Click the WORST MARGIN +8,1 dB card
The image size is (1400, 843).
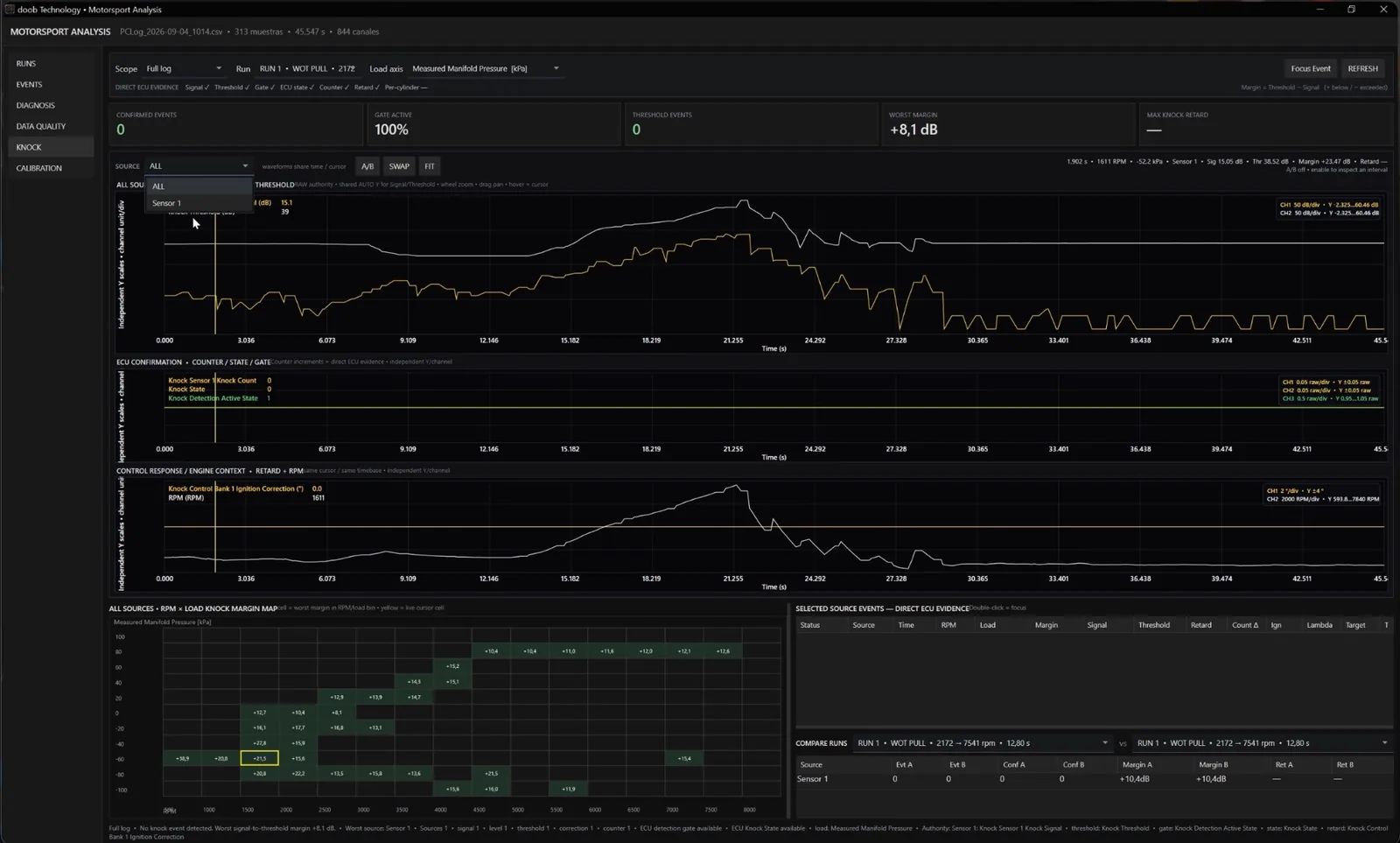click(1009, 124)
